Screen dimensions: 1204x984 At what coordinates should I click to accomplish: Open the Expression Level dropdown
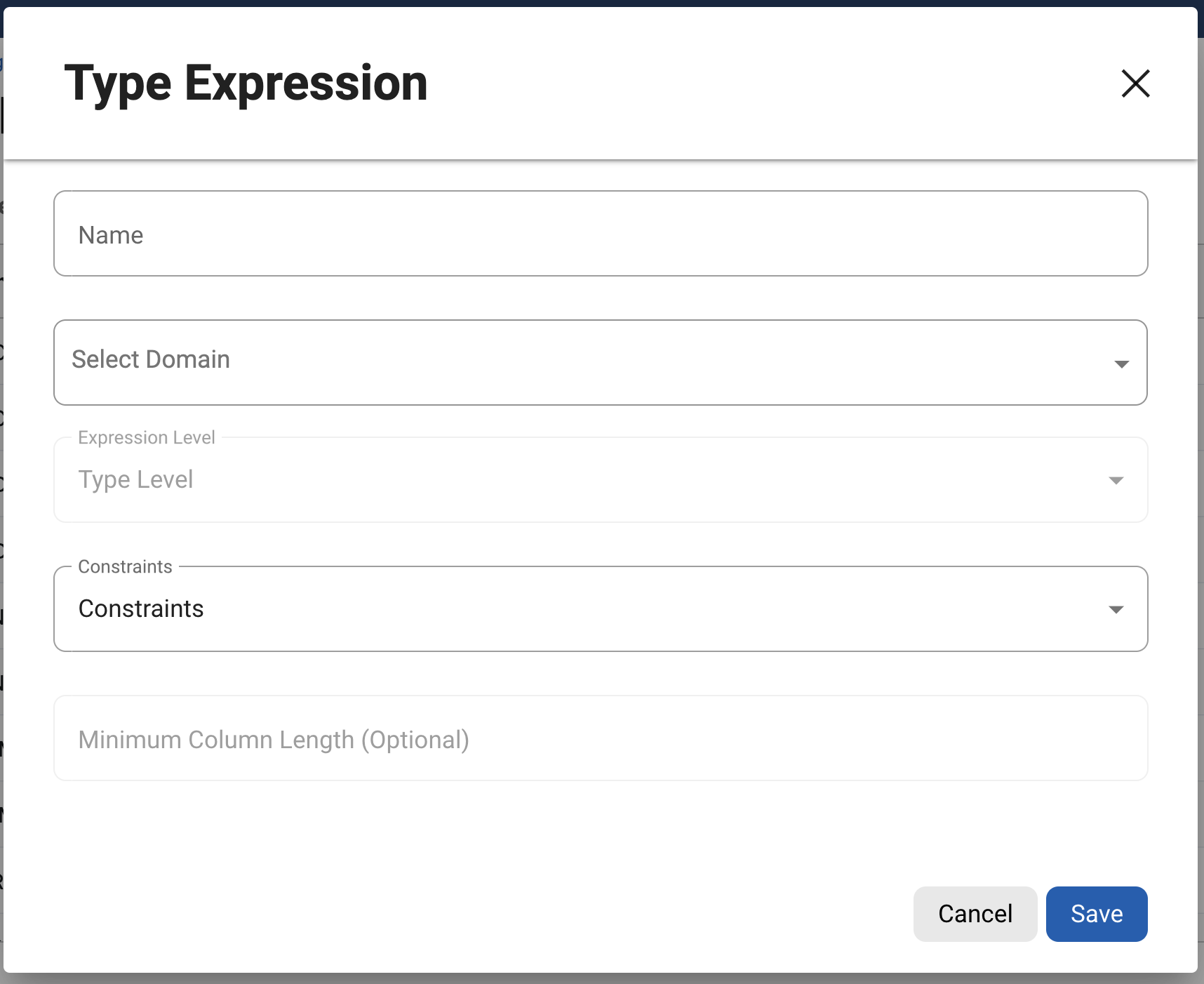coord(601,480)
